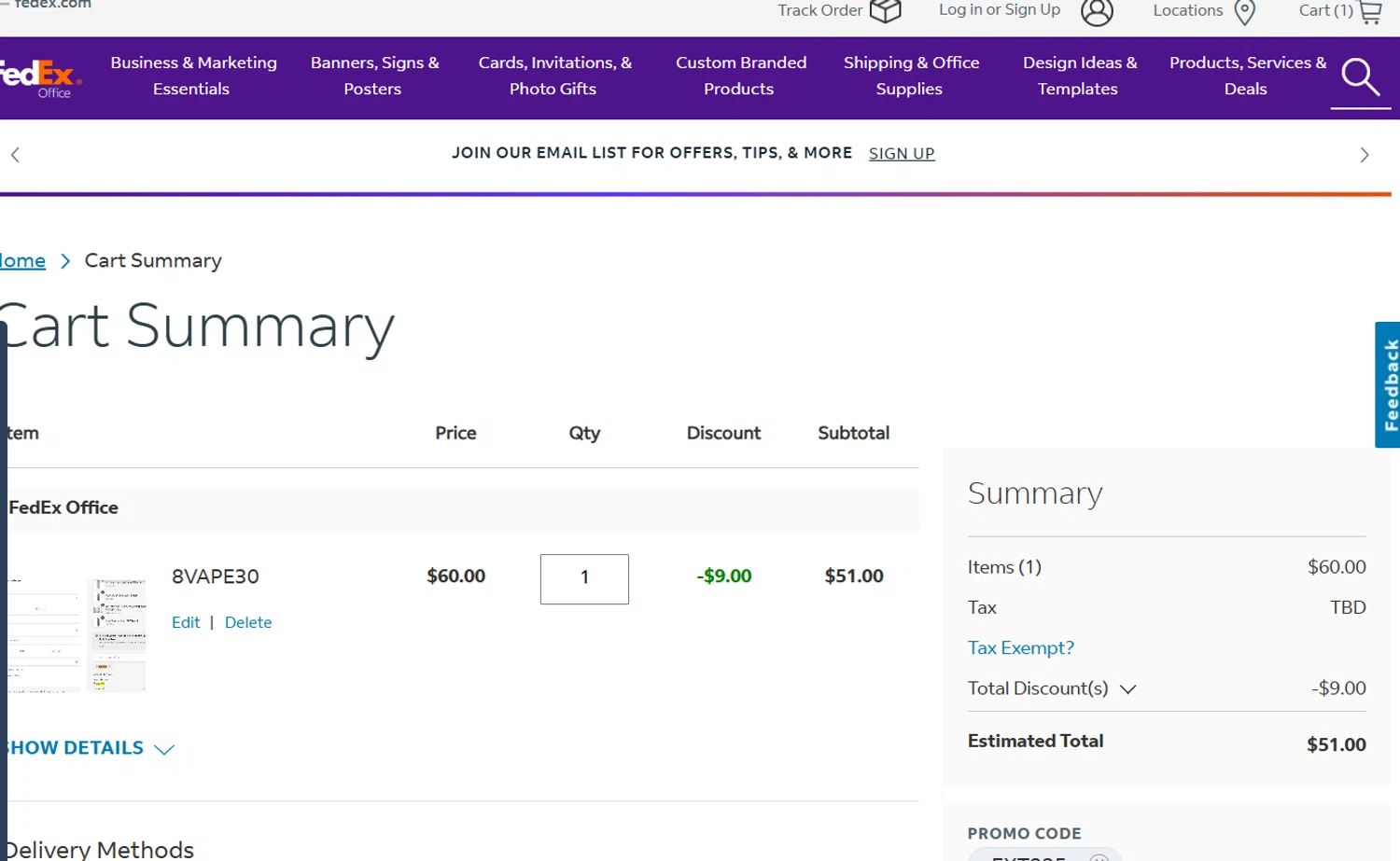Image resolution: width=1400 pixels, height=861 pixels.
Task: Click the TBD tax value
Action: pos(1348,607)
